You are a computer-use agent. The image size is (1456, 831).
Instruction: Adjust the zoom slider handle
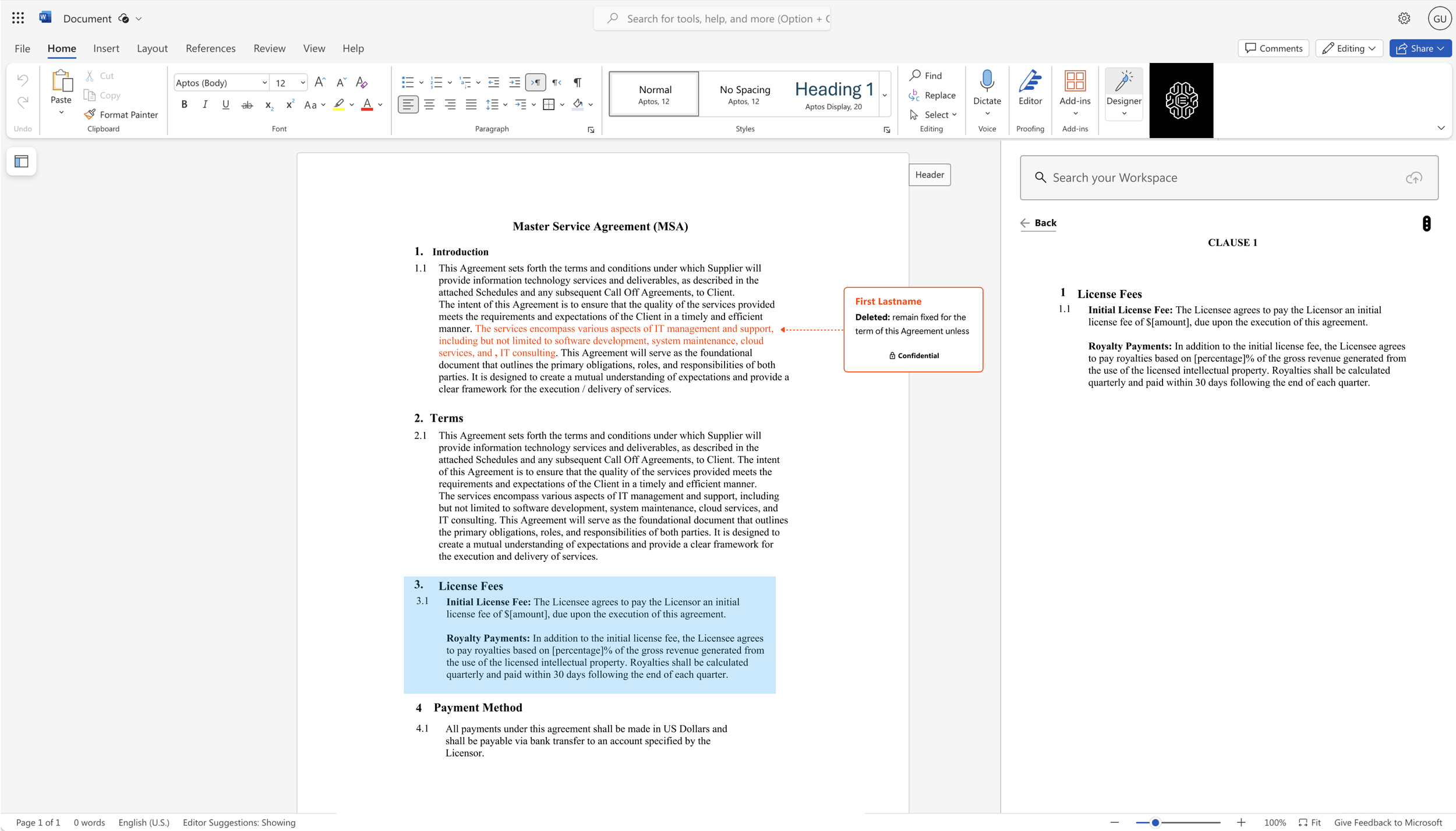1155,822
